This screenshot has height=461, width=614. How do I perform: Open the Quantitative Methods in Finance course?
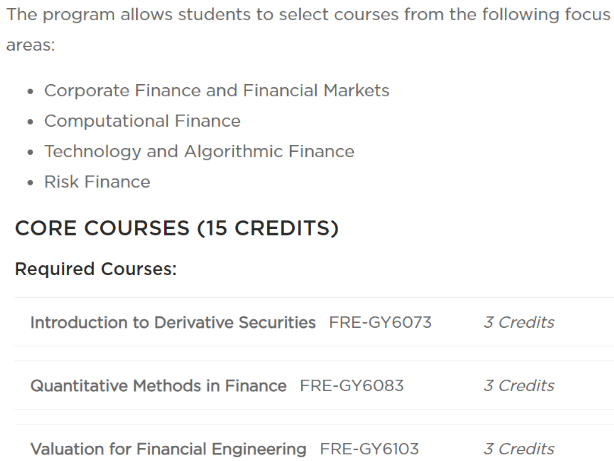click(158, 385)
